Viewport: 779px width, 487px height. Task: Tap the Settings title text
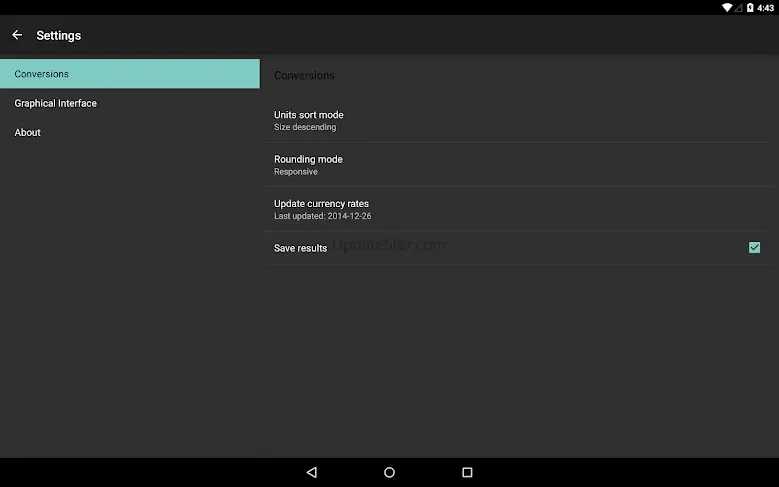point(59,35)
